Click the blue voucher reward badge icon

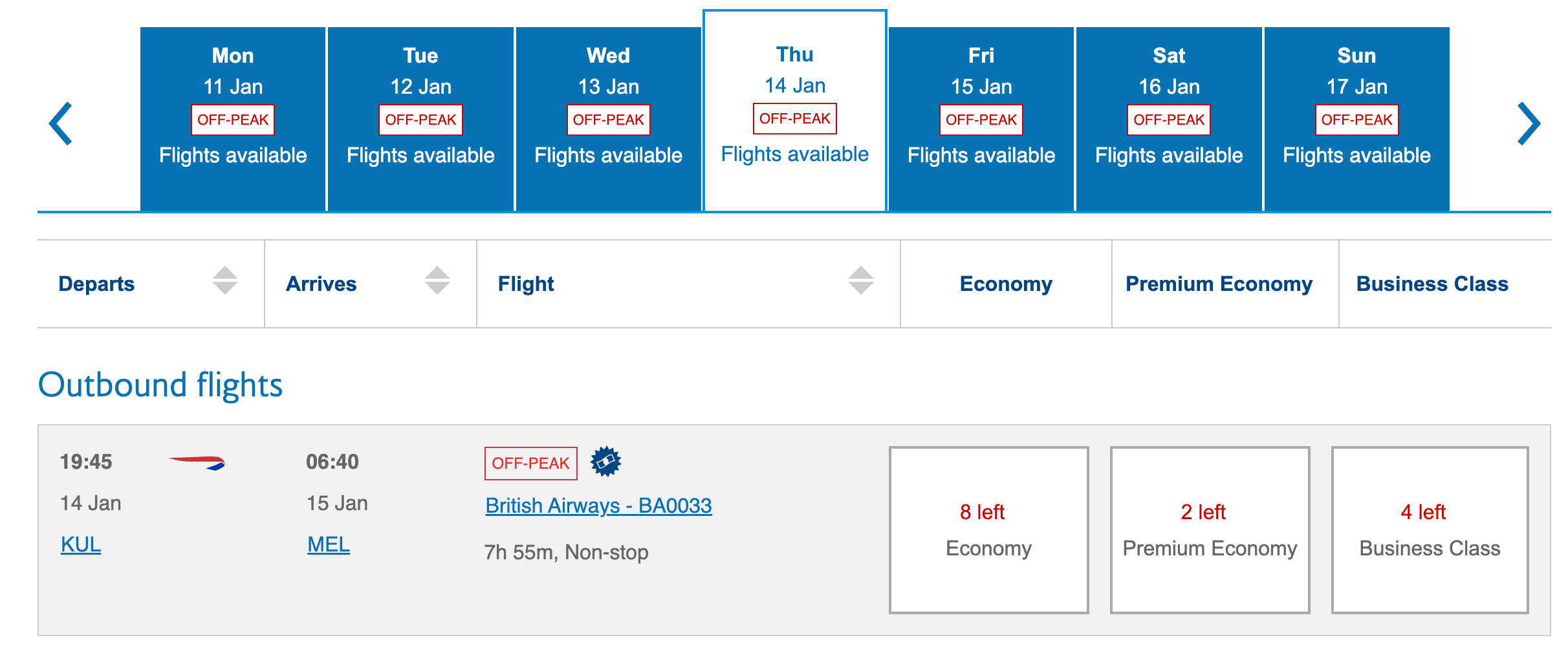[606, 462]
